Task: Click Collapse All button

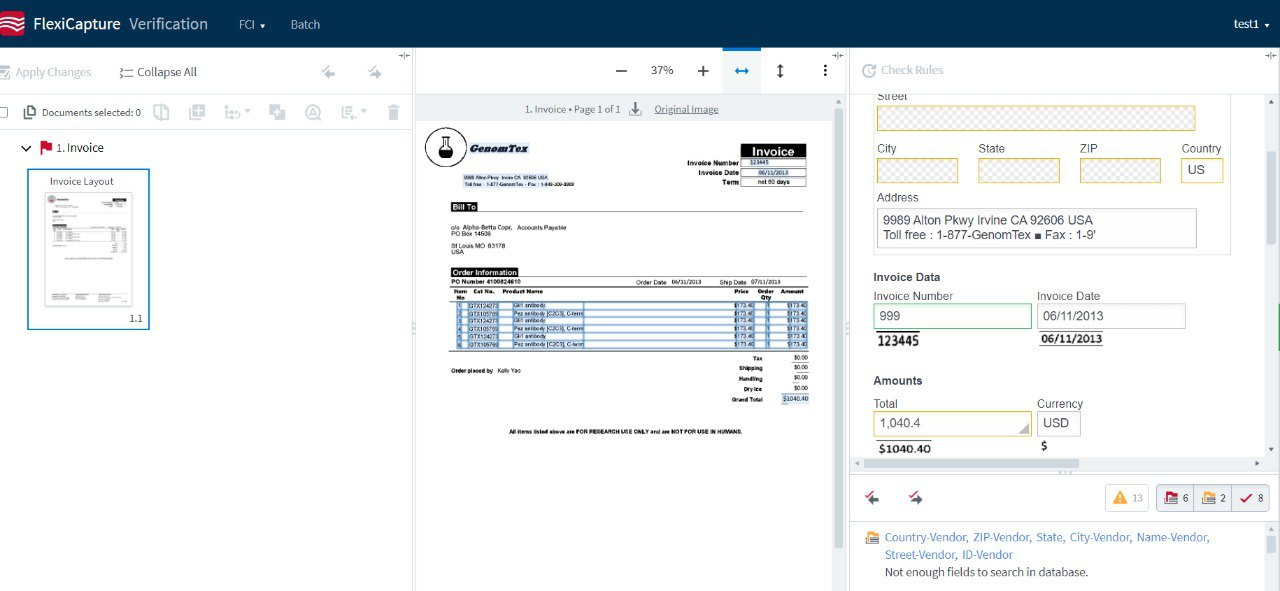Action: 158,72
